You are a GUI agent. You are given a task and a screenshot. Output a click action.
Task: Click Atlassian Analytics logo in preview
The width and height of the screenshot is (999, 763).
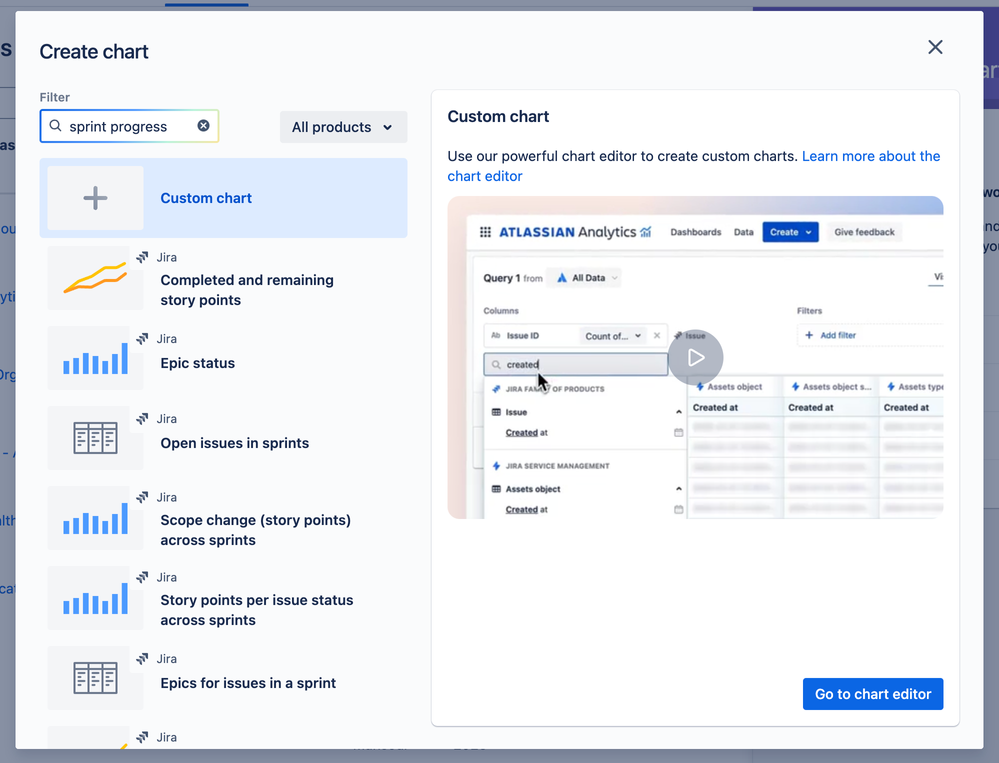click(575, 232)
